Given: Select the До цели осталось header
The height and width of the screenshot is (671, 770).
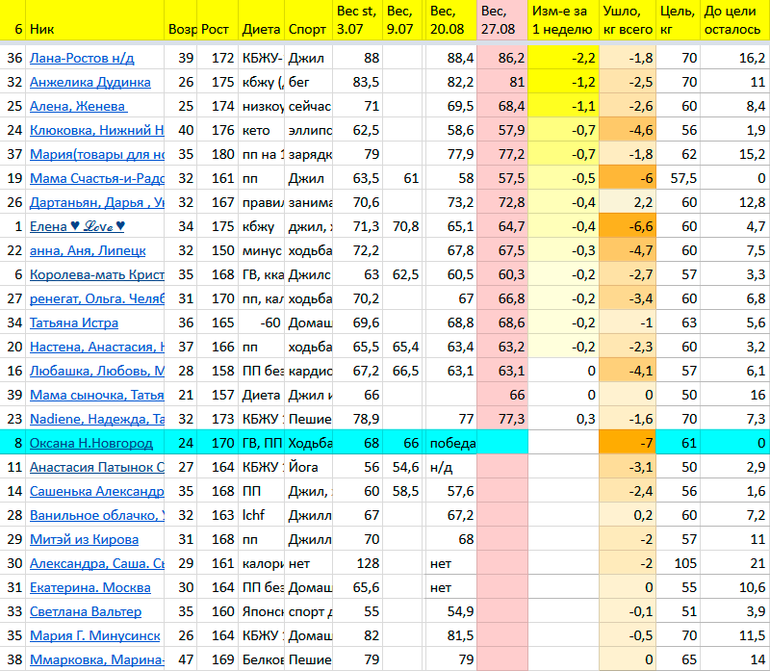Looking at the screenshot, I should click(x=733, y=20).
